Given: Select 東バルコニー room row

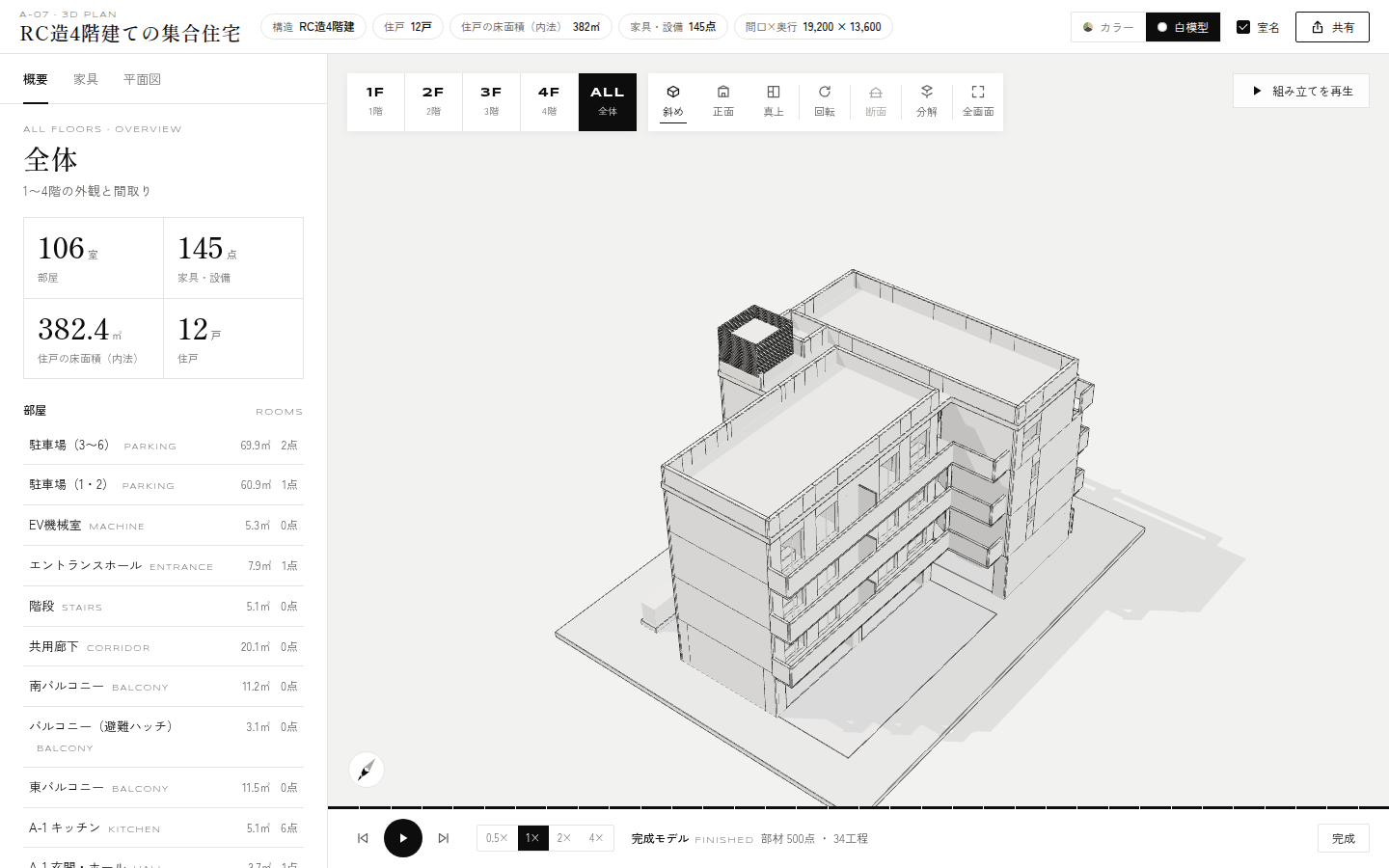Looking at the screenshot, I should (x=163, y=788).
